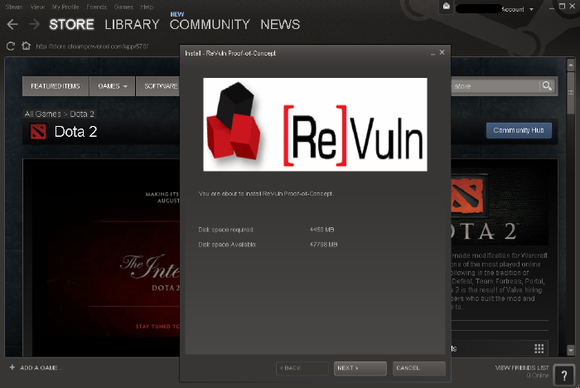Click the Add a Game link

tap(36, 368)
